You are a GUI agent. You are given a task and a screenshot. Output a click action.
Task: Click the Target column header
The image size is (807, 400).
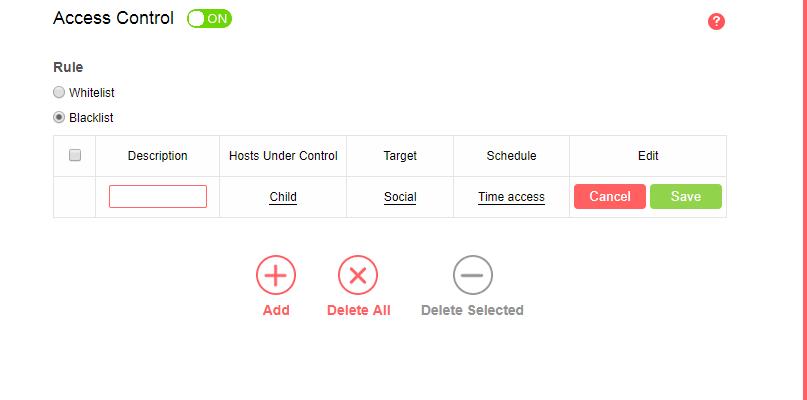[400, 156]
